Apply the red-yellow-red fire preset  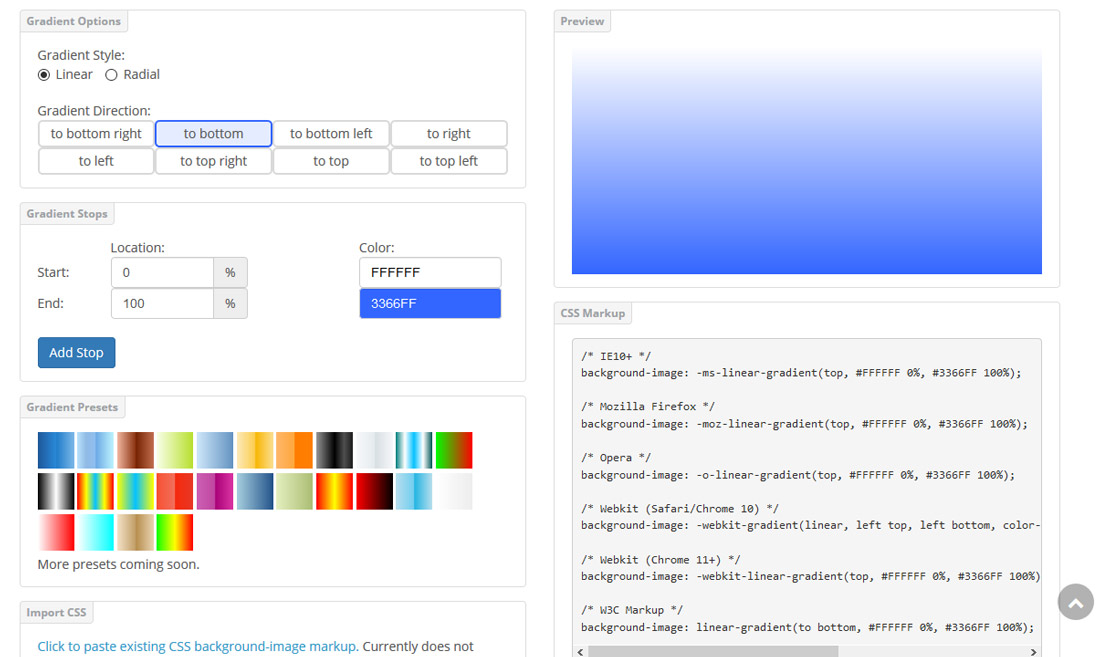click(335, 491)
